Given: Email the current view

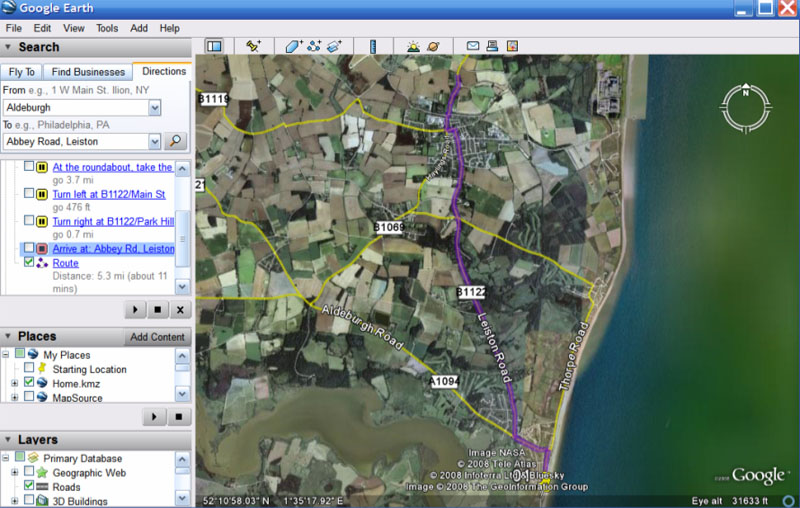Looking at the screenshot, I should [473, 46].
